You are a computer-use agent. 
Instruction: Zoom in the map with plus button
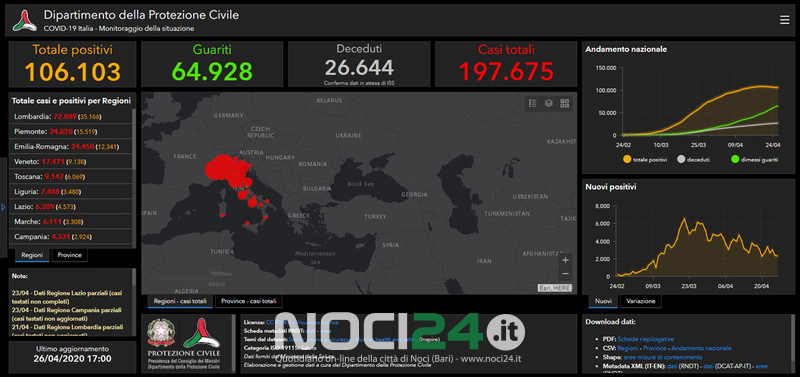(x=565, y=260)
